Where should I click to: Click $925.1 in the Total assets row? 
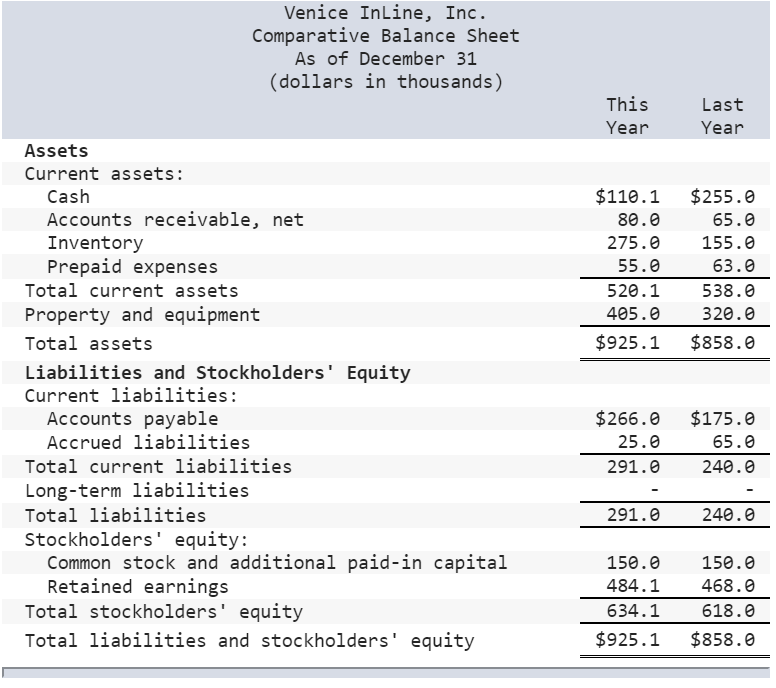pyautogui.click(x=627, y=343)
